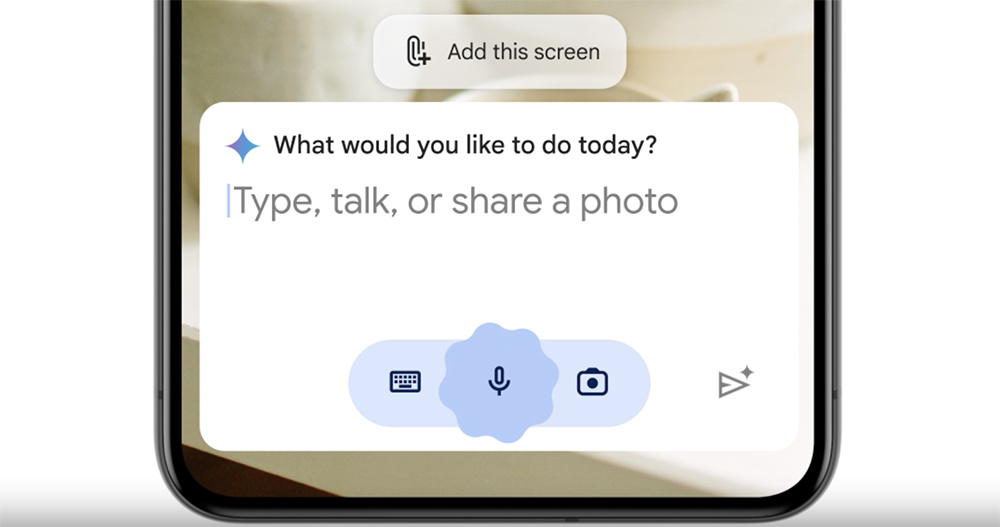Switch to keyboard input icon
This screenshot has width=1000, height=527.
(405, 382)
